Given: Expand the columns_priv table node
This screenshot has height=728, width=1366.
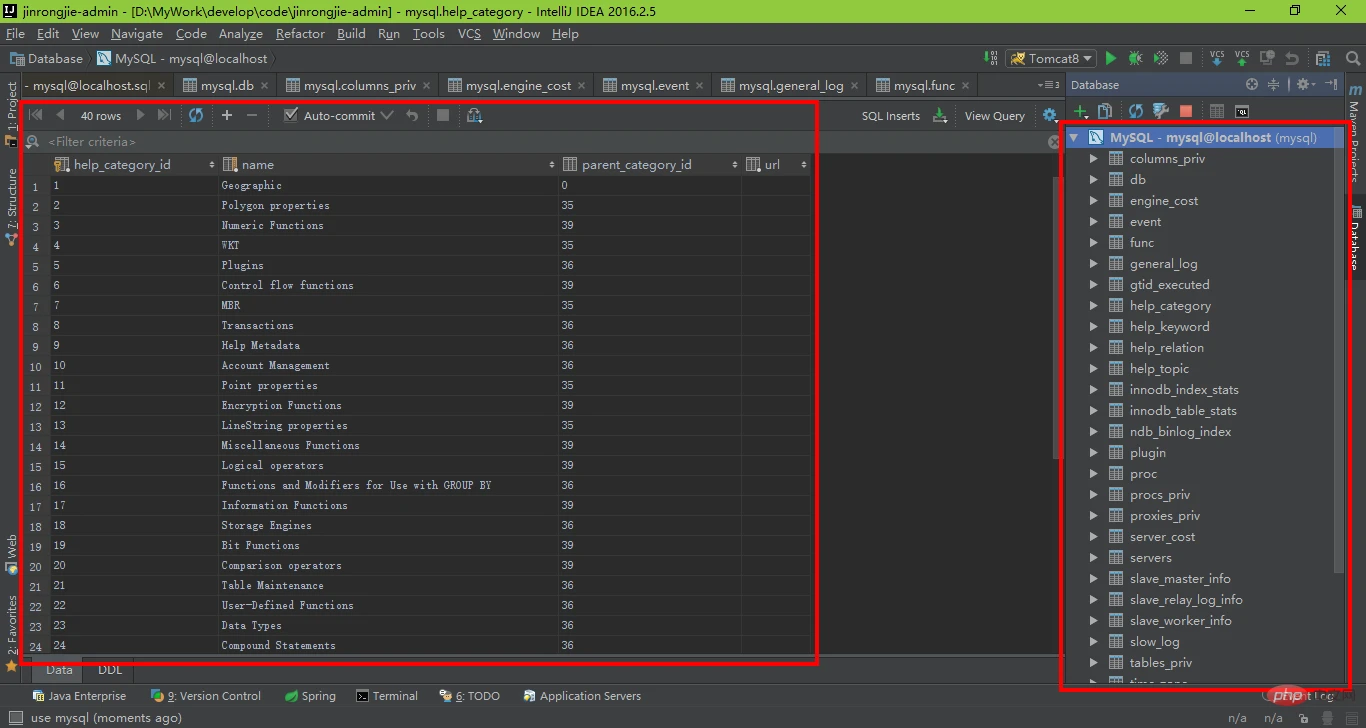Looking at the screenshot, I should pos(1093,159).
